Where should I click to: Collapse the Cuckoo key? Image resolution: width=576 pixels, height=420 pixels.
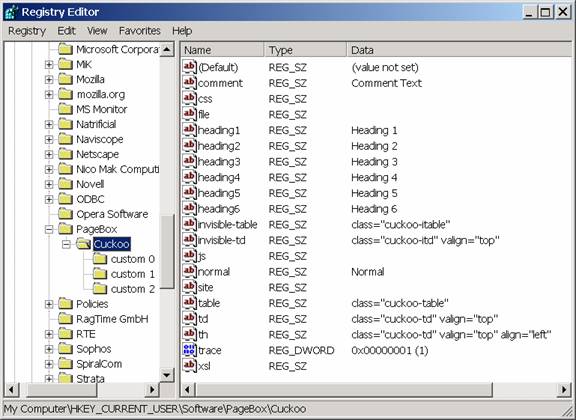coord(66,244)
